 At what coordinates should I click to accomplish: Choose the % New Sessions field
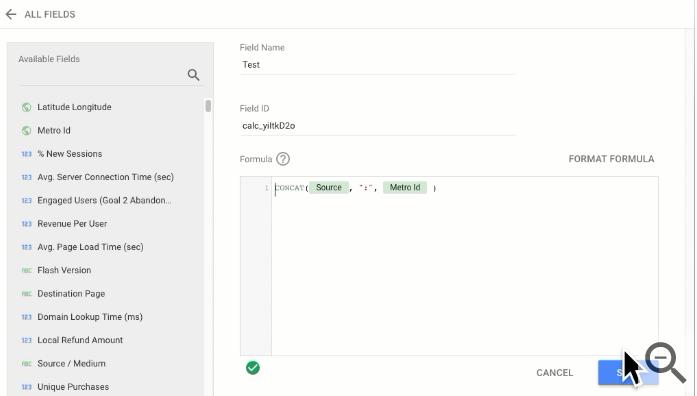tap(70, 154)
